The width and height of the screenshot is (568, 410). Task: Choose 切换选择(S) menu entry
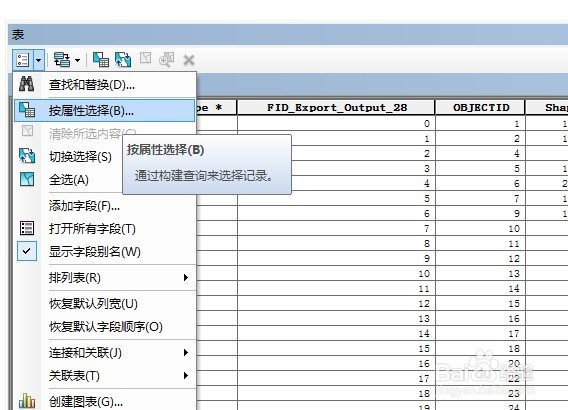pos(80,157)
